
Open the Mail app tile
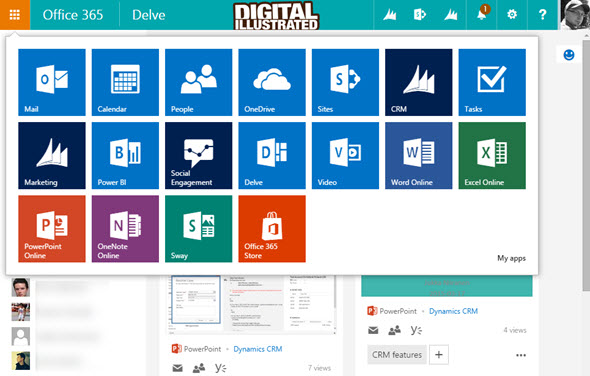[52, 82]
